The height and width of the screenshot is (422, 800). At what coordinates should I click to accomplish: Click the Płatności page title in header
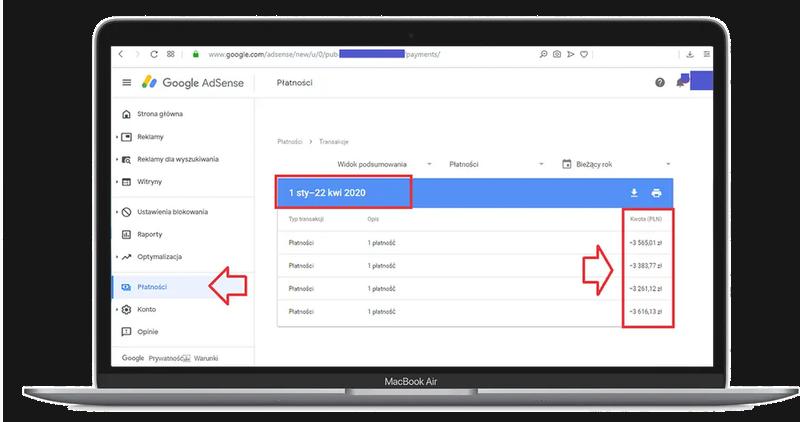click(294, 83)
